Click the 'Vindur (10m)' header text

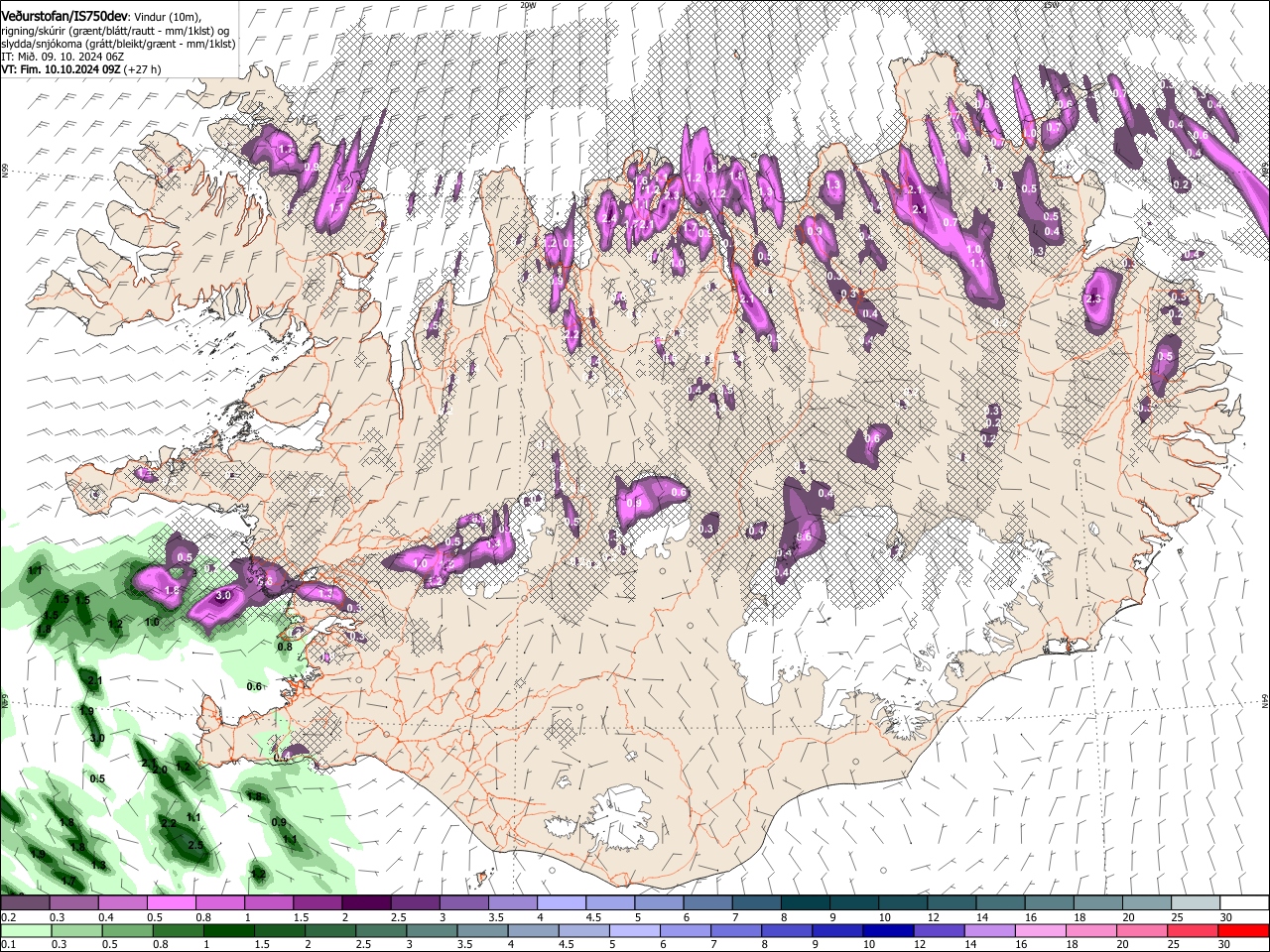pos(168,16)
